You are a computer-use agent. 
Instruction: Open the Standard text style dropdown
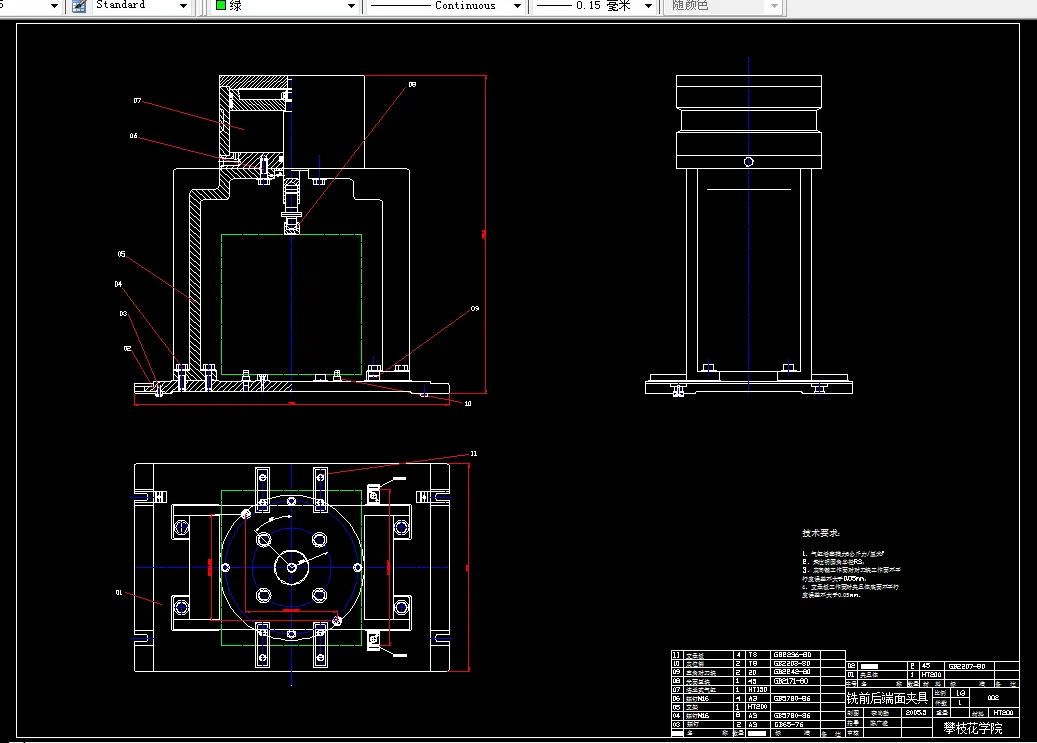182,6
